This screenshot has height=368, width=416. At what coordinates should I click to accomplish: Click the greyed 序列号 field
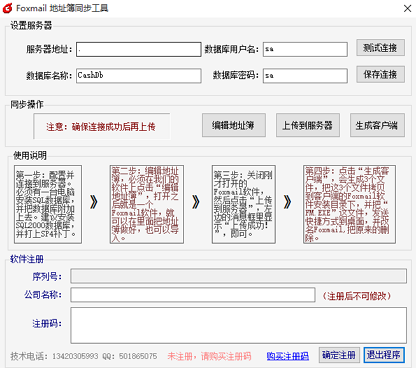238,276
